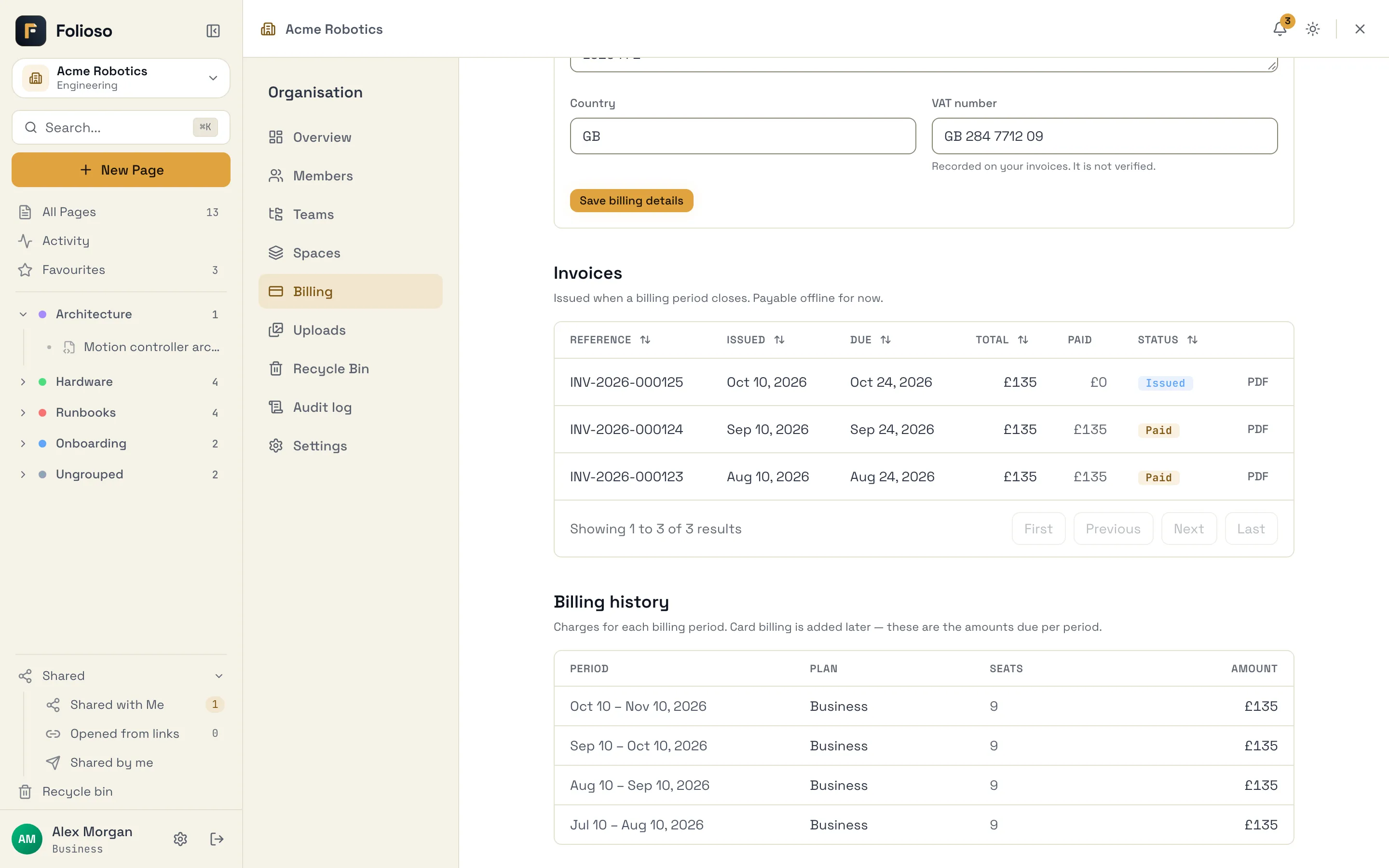Open Opened from links

134,733
